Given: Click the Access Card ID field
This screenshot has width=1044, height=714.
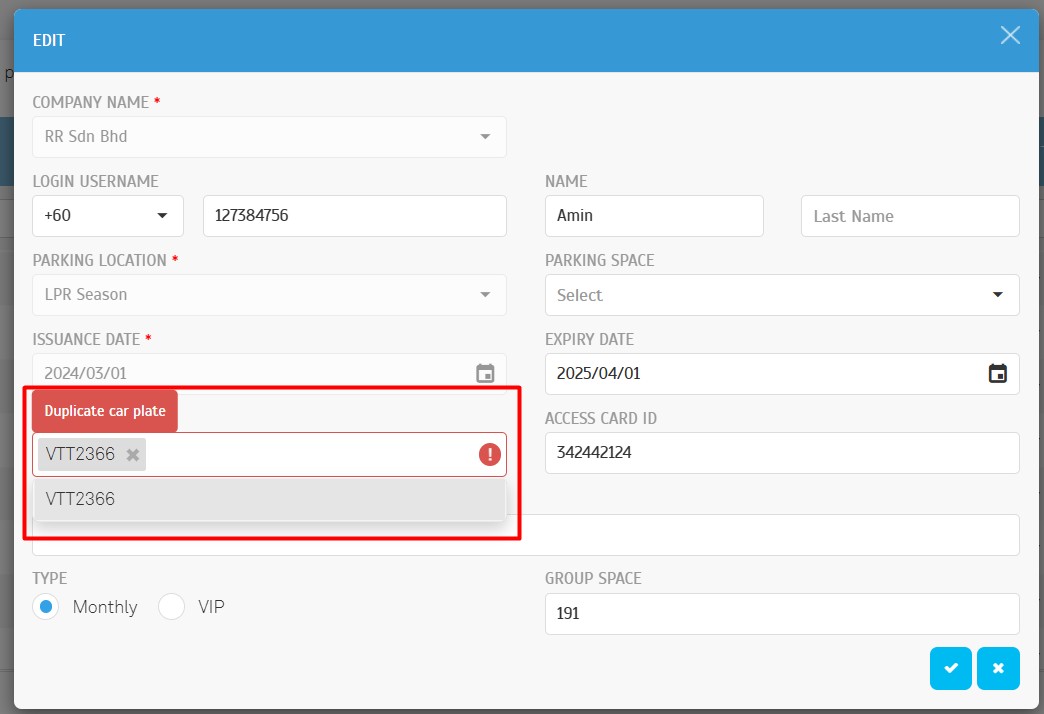Looking at the screenshot, I should tap(781, 453).
